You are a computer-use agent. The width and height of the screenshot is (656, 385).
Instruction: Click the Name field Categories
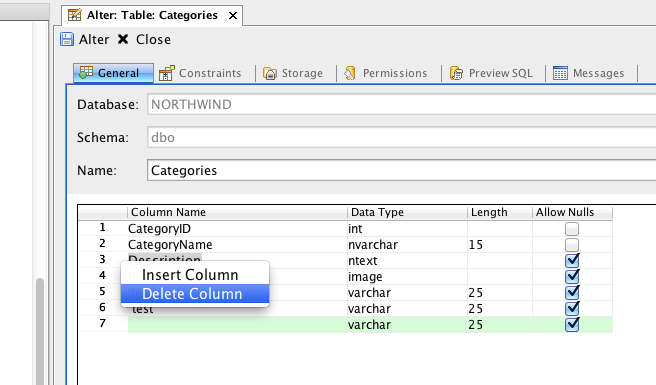402,170
